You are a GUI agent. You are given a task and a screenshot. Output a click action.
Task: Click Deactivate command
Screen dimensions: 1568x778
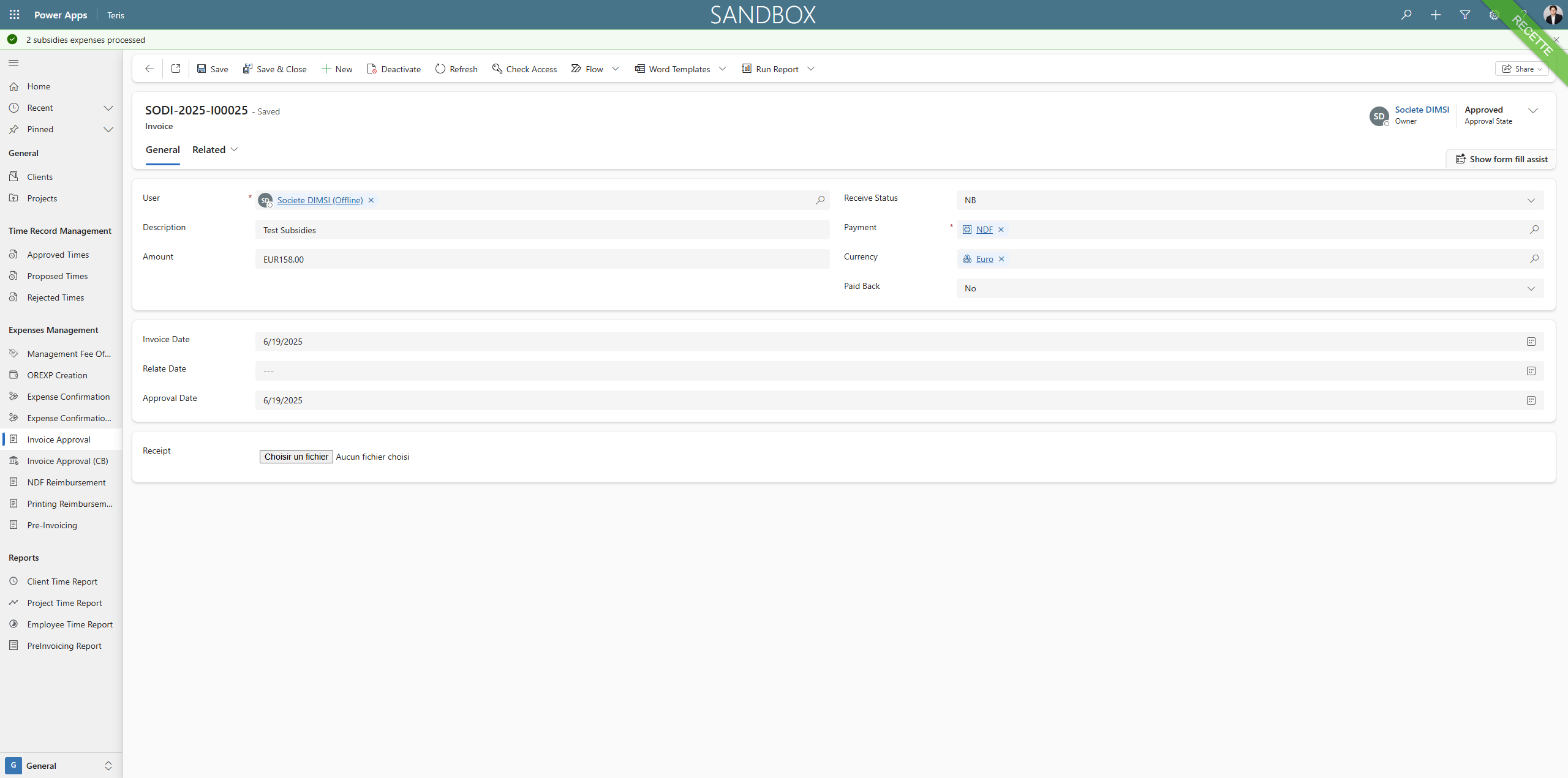pos(394,69)
